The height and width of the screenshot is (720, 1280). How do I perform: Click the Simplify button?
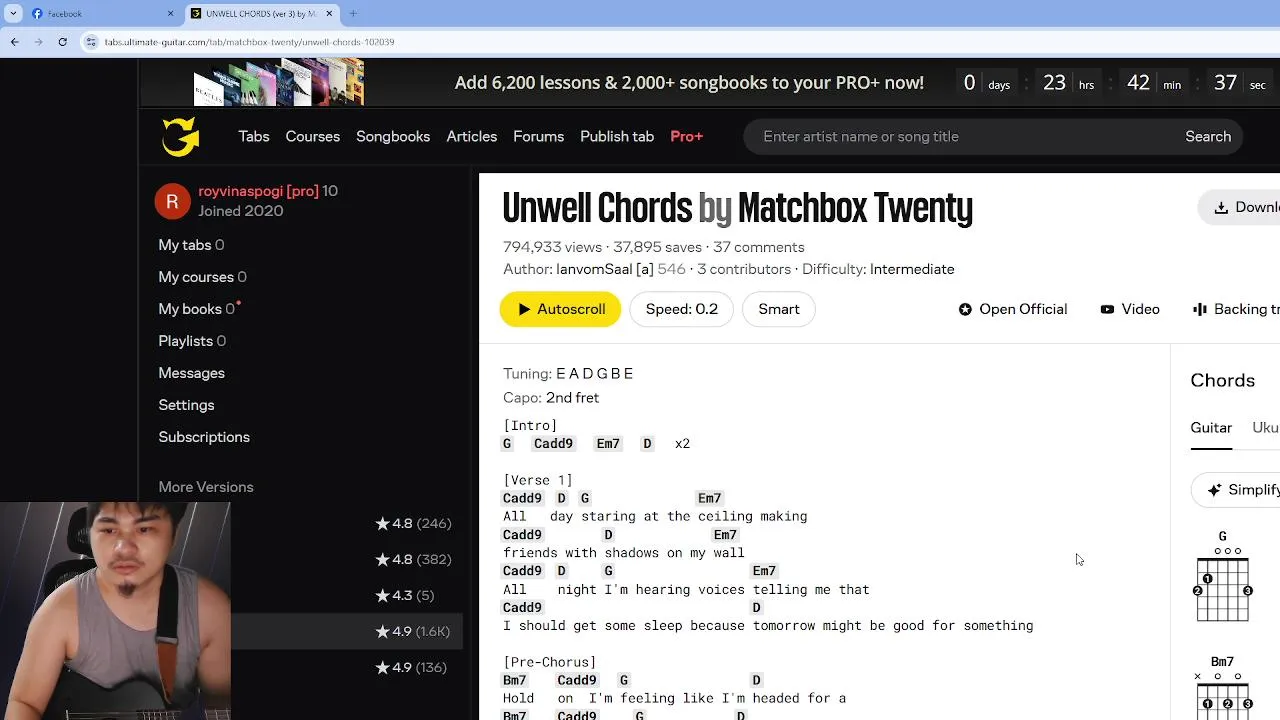(1237, 490)
